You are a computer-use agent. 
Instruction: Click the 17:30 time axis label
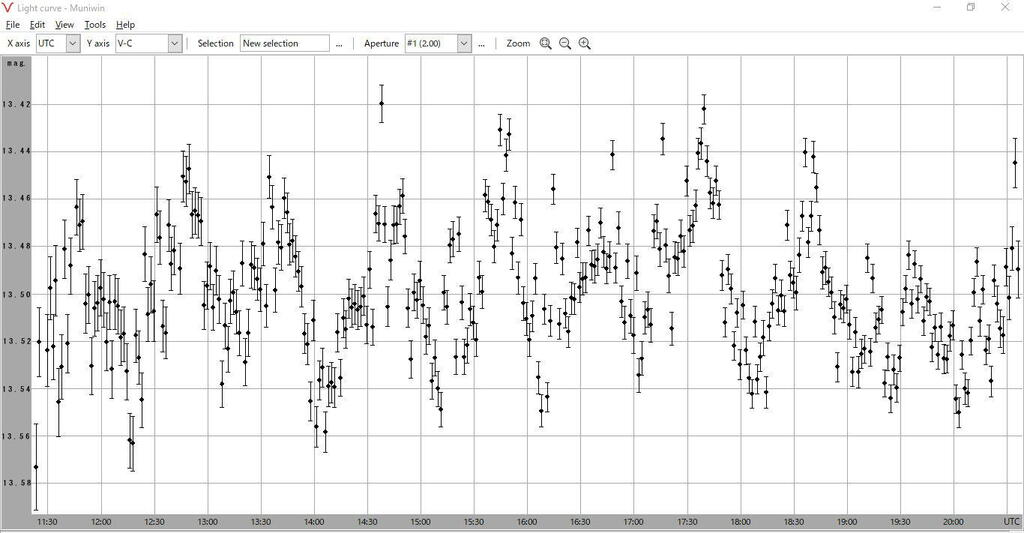coord(687,521)
